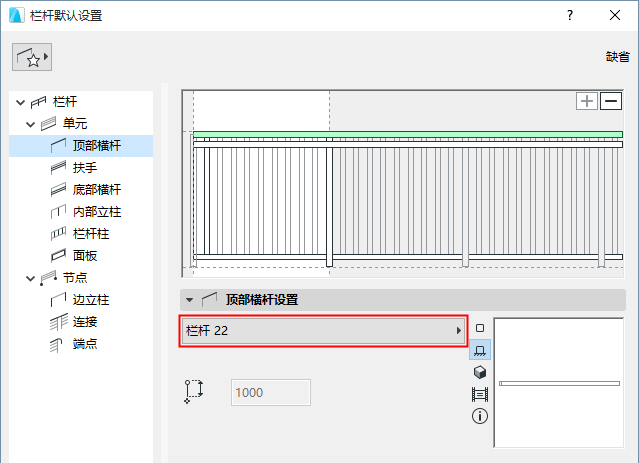Zoom out the railing preview
The width and height of the screenshot is (639, 463).
(x=611, y=101)
